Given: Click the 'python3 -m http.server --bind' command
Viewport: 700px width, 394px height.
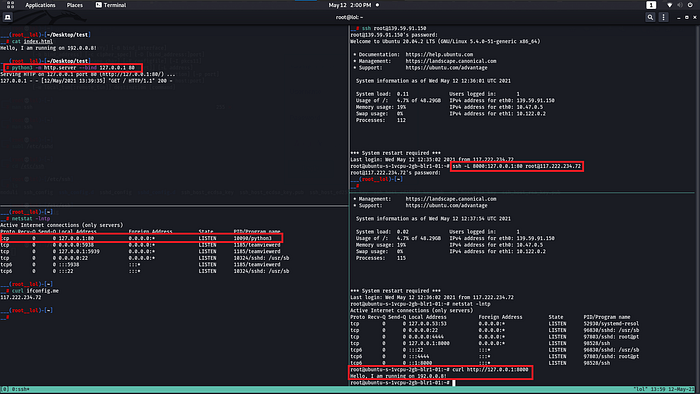Looking at the screenshot, I should point(73,68).
